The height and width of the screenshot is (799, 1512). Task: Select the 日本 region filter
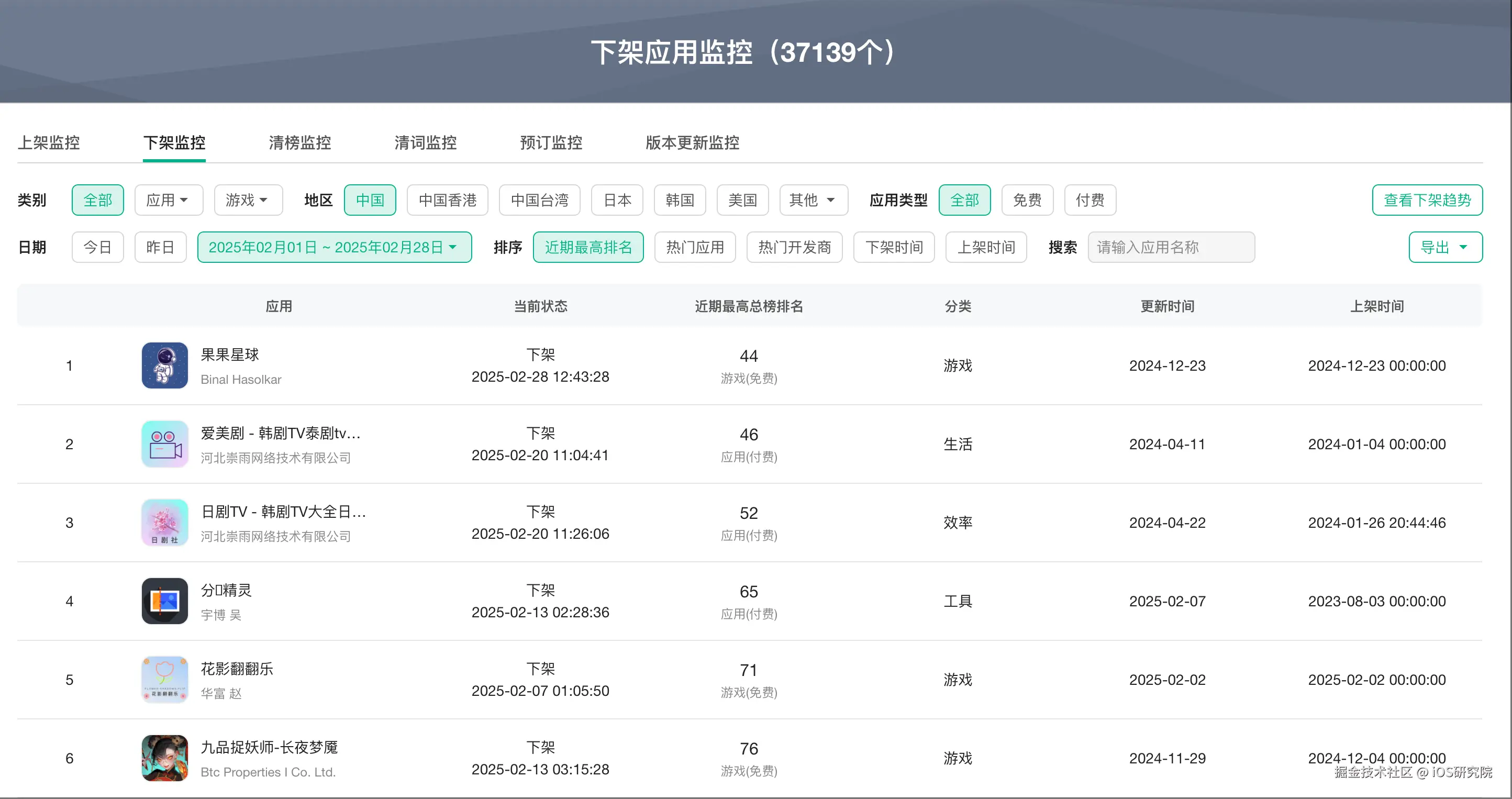point(617,199)
